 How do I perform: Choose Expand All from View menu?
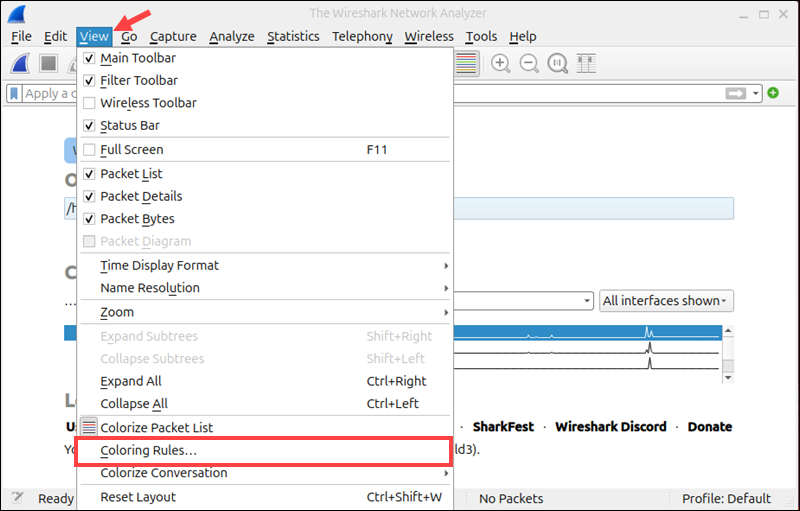tap(265, 381)
